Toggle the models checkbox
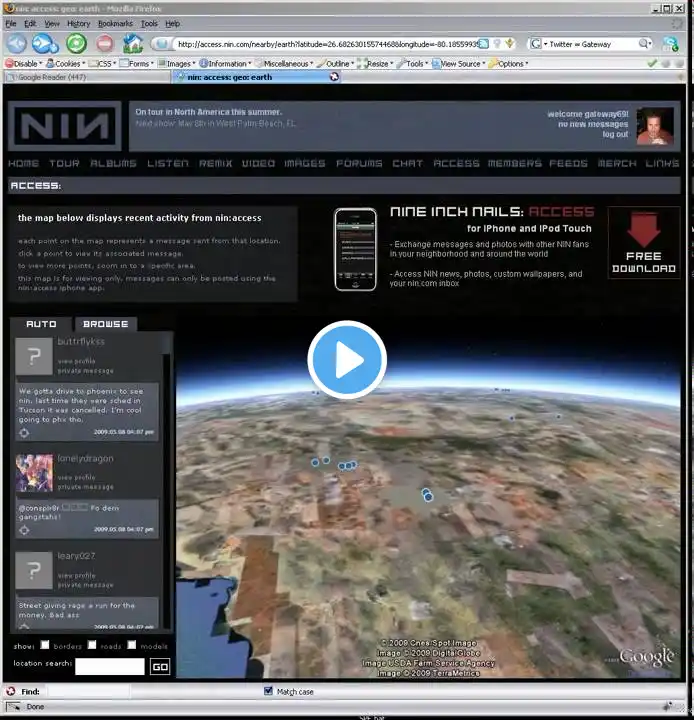This screenshot has width=694, height=720. click(132, 645)
